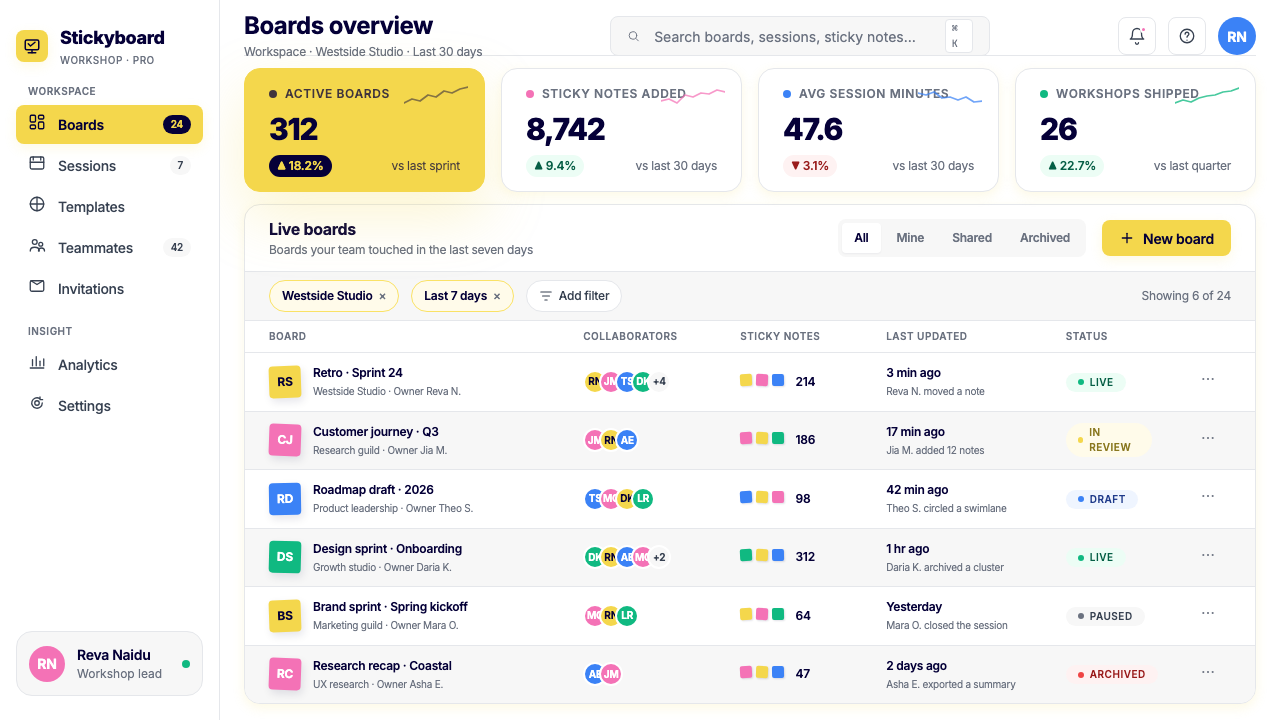
Task: Remove the Last 7 days filter chip
Action: tap(497, 296)
